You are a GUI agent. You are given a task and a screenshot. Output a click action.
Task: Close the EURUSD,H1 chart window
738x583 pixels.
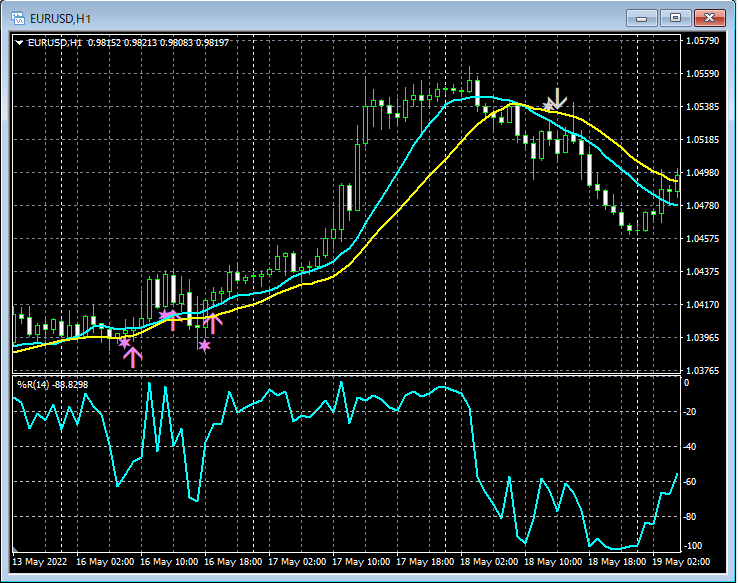[x=709, y=18]
